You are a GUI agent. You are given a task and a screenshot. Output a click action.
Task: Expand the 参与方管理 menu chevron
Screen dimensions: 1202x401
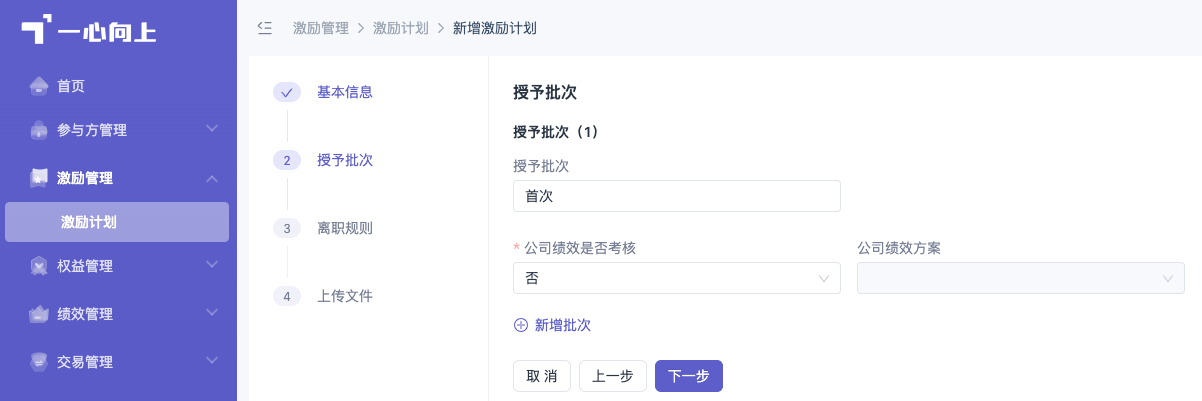click(212, 129)
